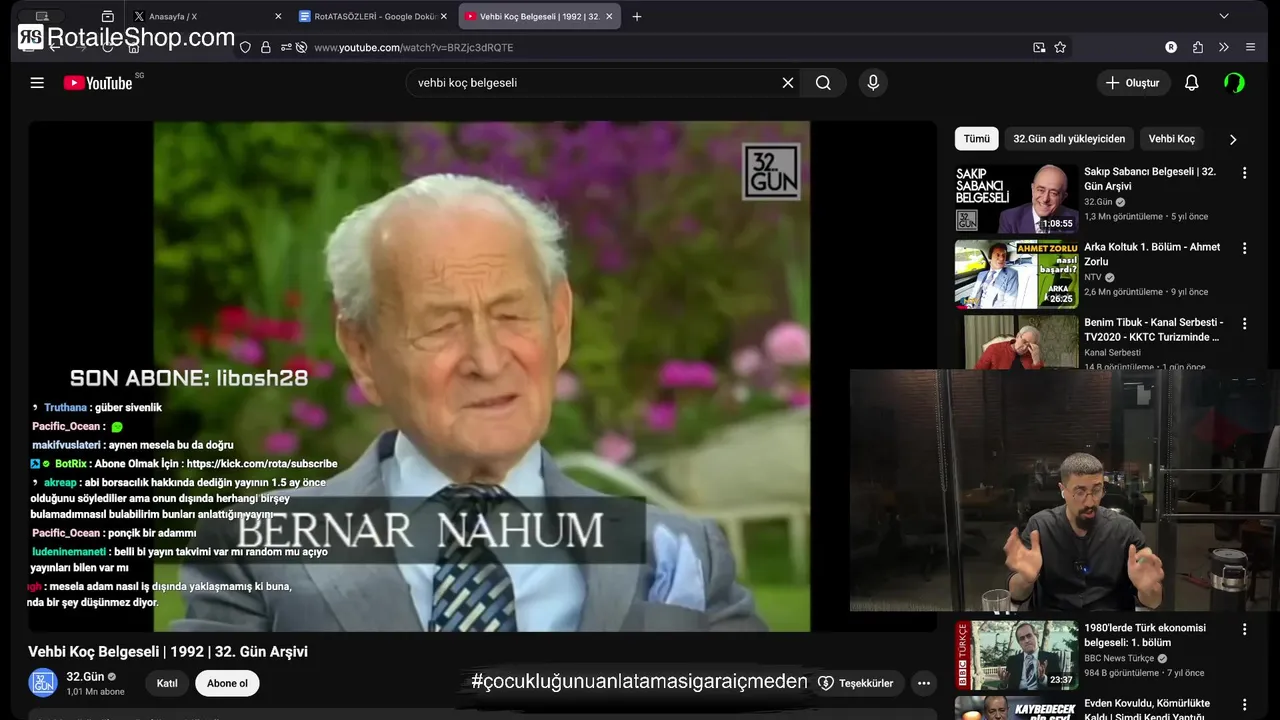Click the 32.Gün channel under Sakıp Sabancı
This screenshot has width=1280, height=720.
point(1098,202)
